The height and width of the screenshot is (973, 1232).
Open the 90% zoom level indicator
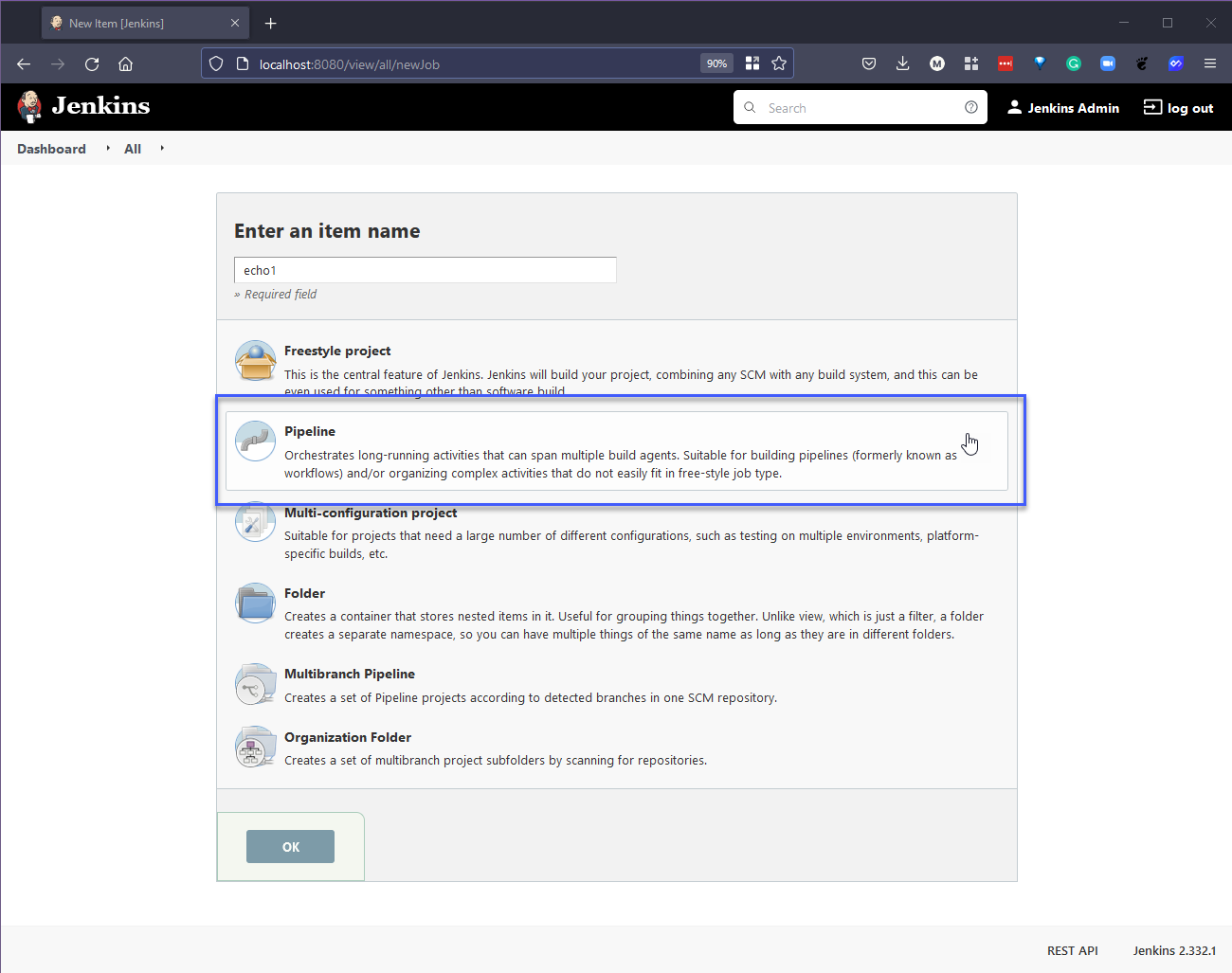click(716, 63)
